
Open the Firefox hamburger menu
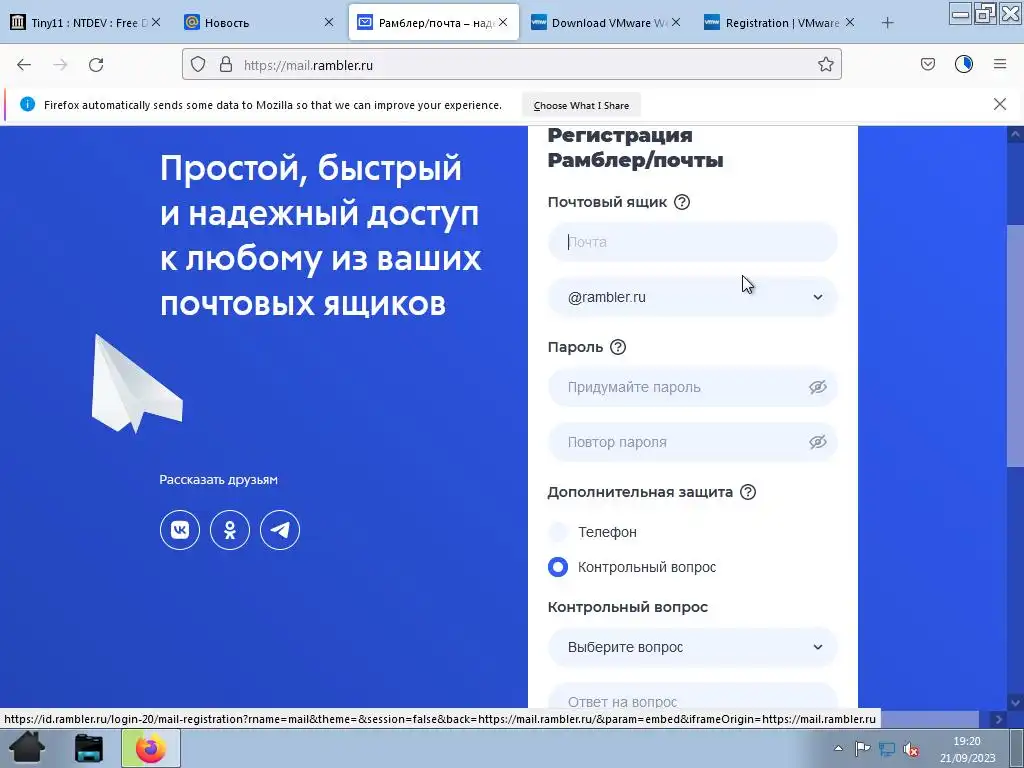[x=1000, y=64]
